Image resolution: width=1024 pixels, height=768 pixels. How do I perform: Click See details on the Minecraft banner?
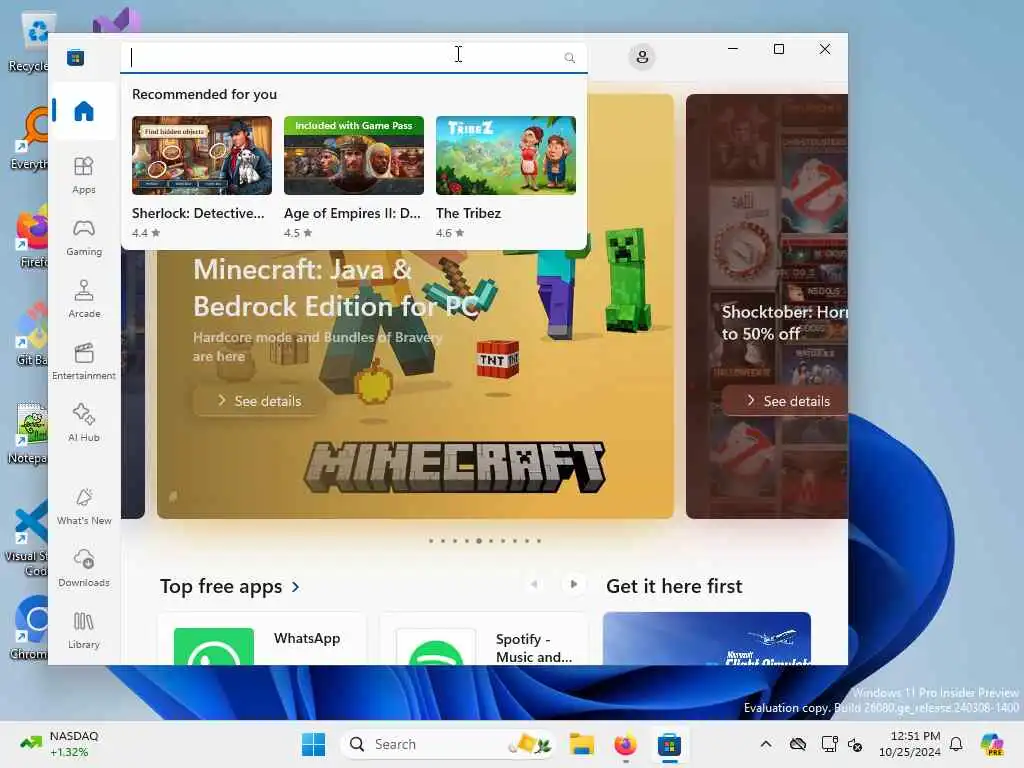pos(259,401)
